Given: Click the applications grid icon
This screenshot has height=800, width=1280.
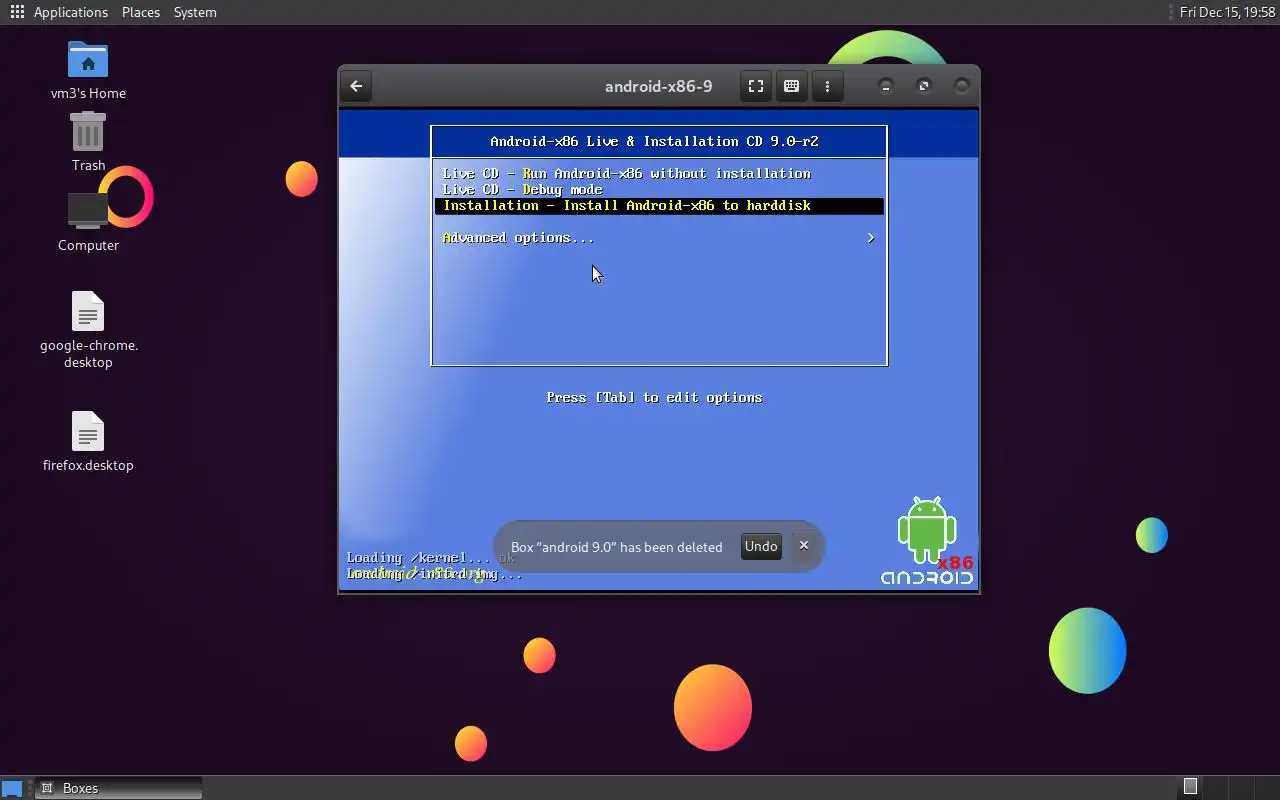Looking at the screenshot, I should (17, 12).
